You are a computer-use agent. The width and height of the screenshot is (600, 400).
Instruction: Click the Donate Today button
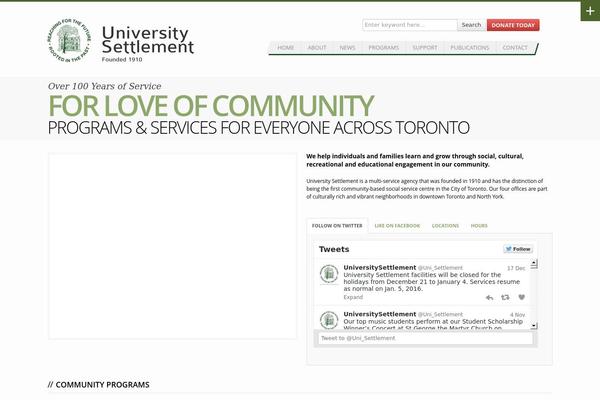tap(513, 25)
